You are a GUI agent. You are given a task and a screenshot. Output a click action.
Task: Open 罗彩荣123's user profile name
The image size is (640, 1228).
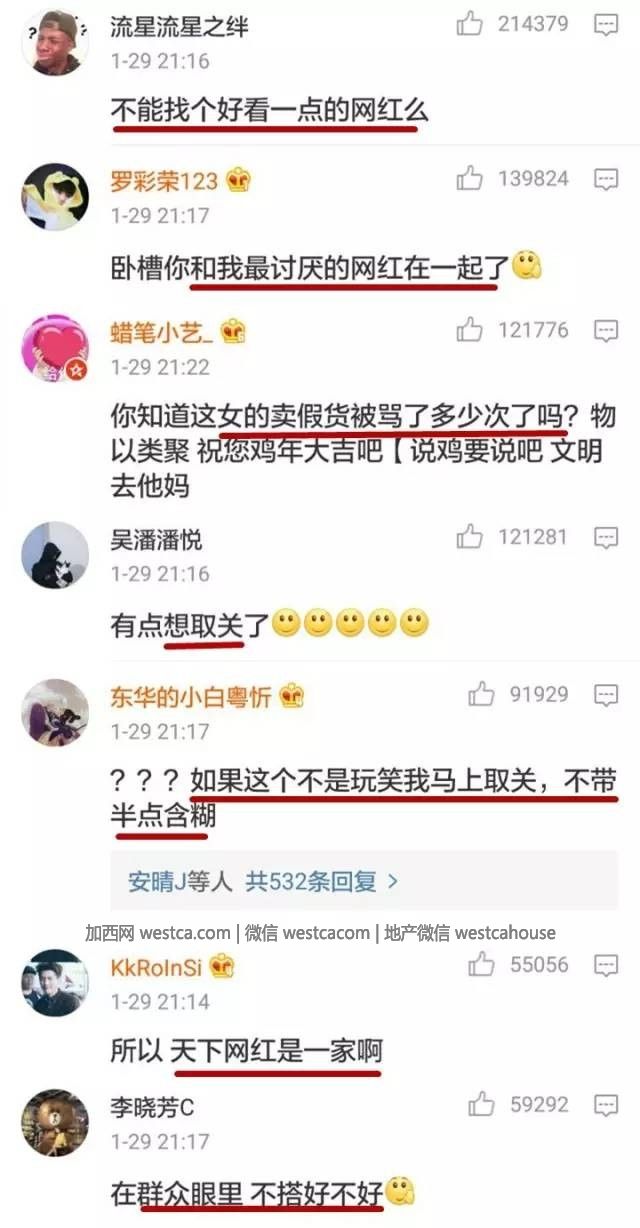pos(164,181)
